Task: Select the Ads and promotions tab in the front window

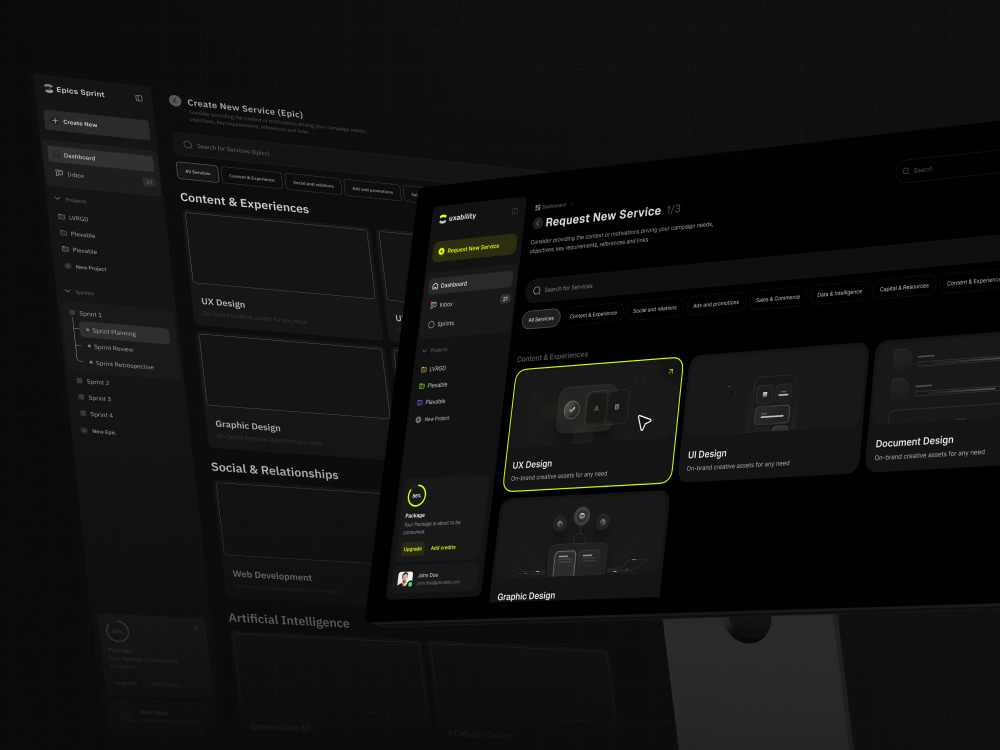Action: pos(716,304)
